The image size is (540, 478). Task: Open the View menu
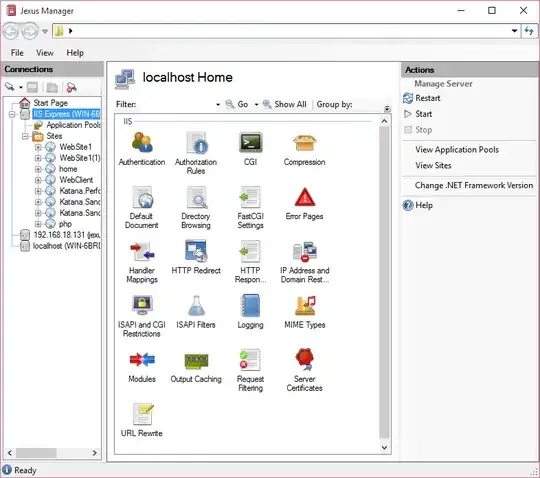45,53
